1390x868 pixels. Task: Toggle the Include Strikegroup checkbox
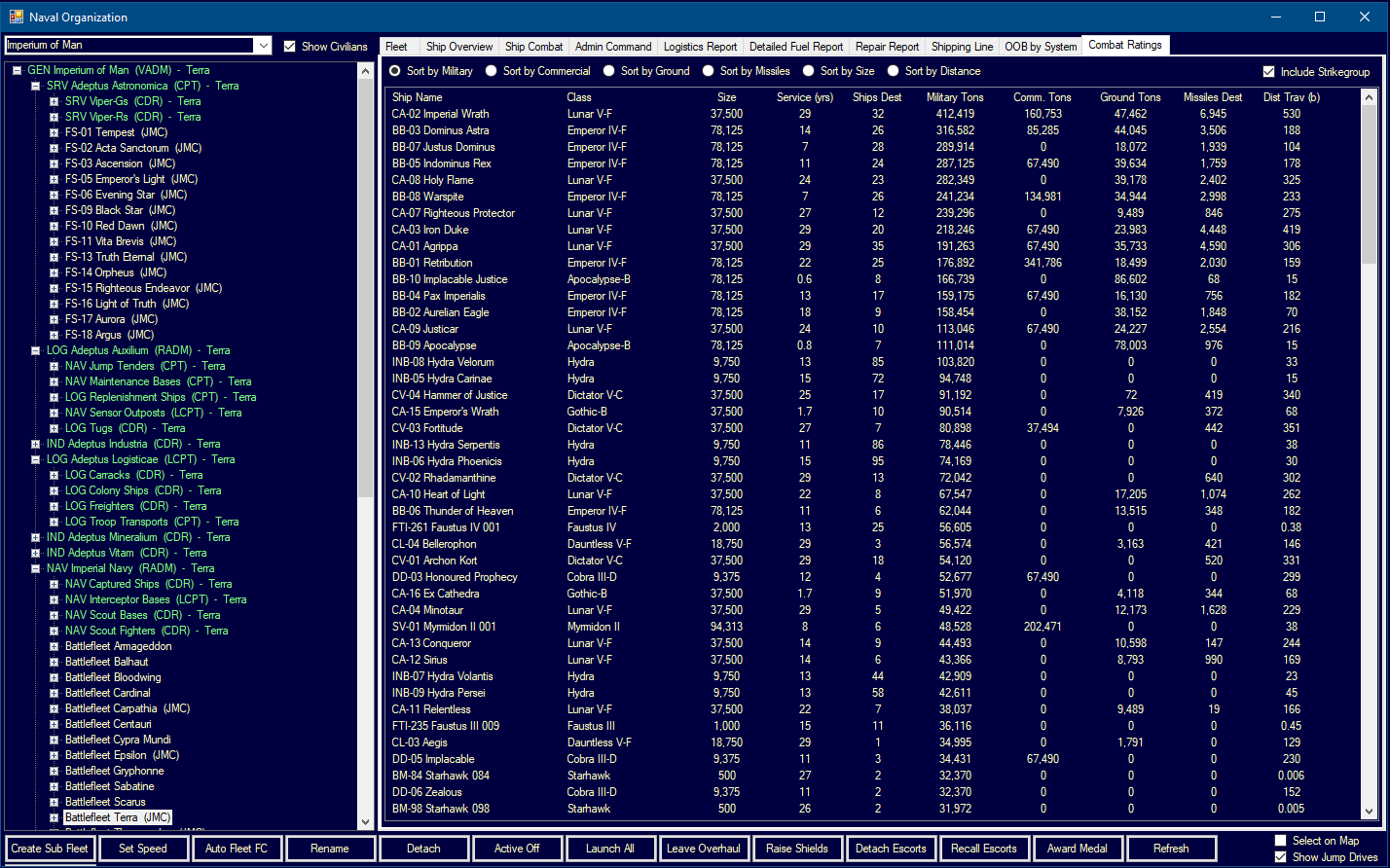1268,71
